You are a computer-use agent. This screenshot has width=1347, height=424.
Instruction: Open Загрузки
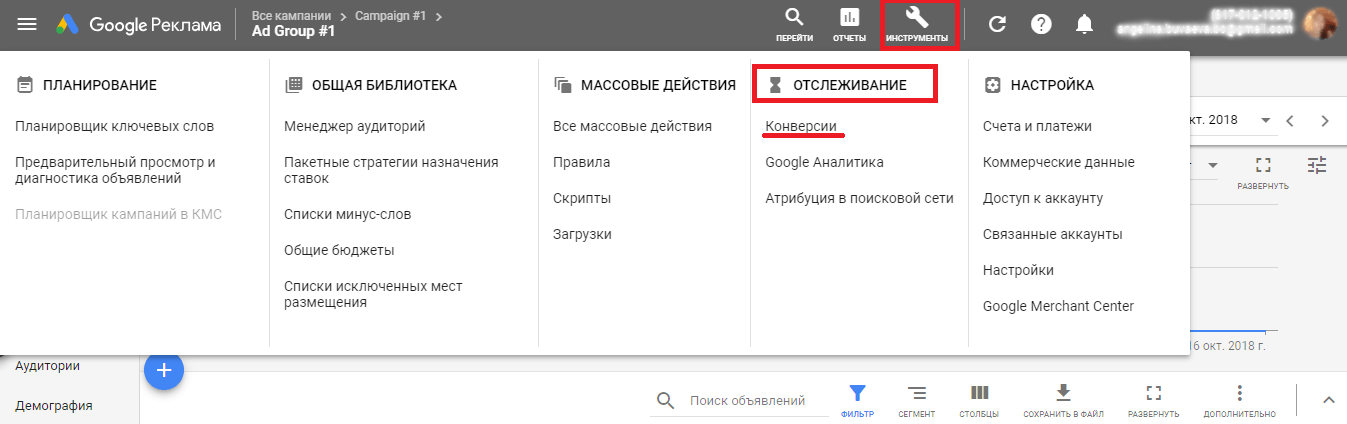[x=582, y=234]
